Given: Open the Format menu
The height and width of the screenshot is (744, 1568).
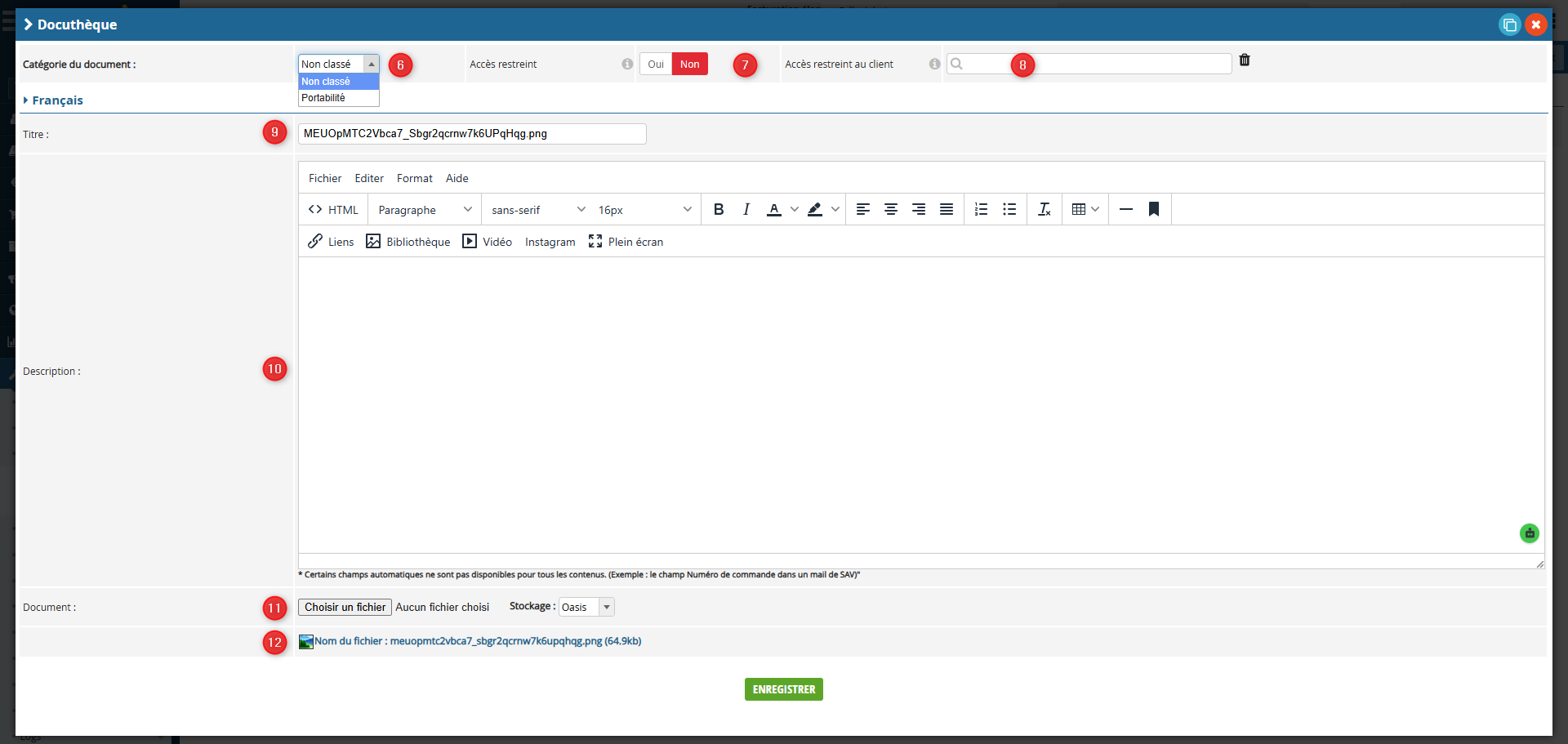Looking at the screenshot, I should 415,178.
